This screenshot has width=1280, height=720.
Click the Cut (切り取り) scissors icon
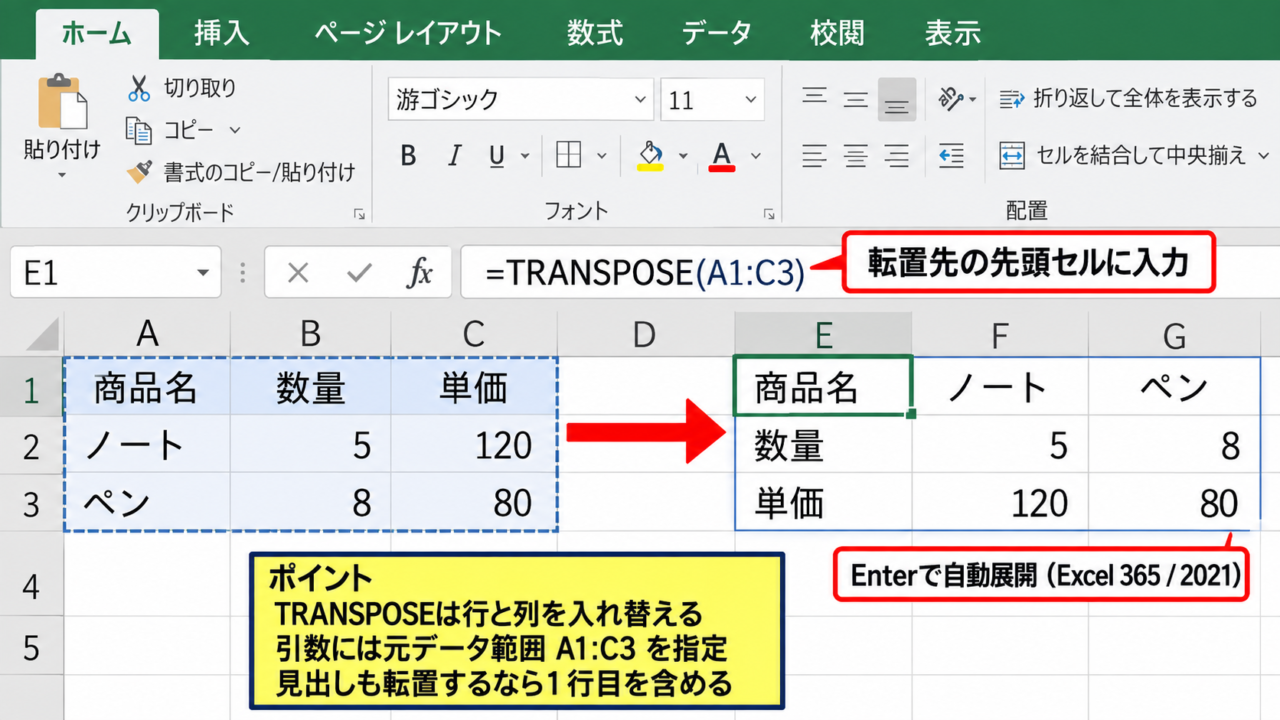point(139,88)
